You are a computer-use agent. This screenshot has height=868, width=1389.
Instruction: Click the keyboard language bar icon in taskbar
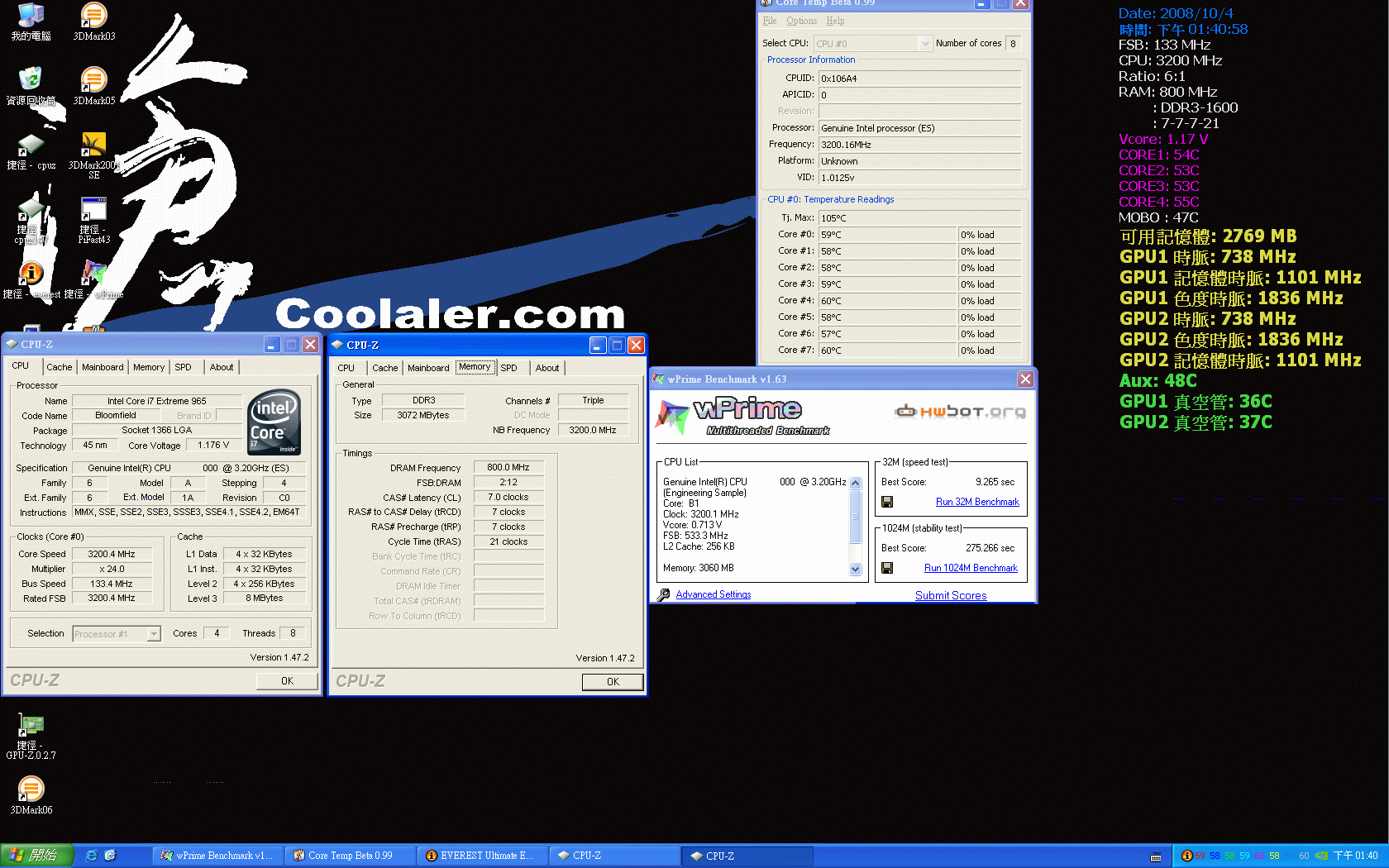(1156, 856)
